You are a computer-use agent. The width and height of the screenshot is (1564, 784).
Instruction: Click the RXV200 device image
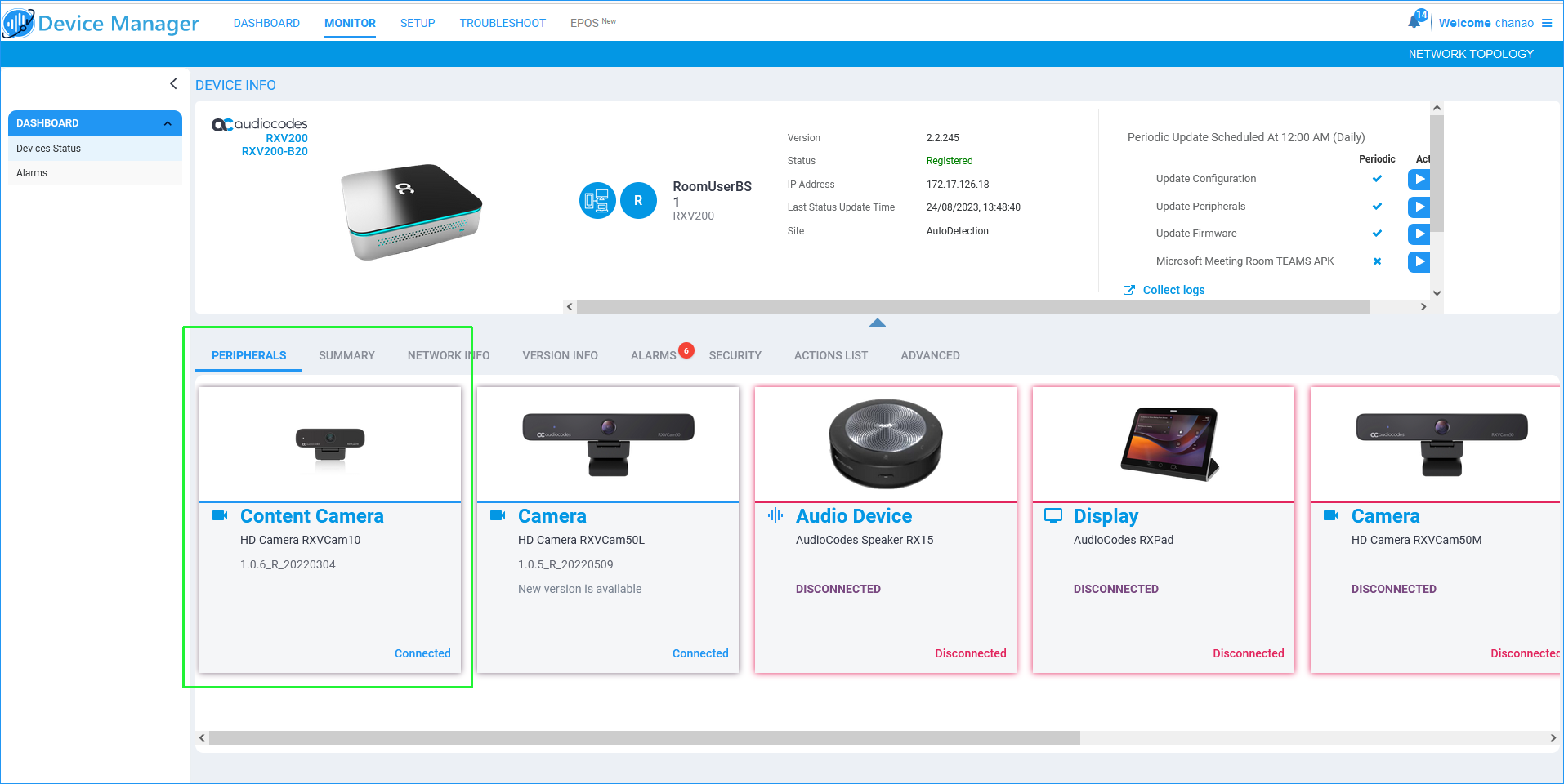coord(411,212)
